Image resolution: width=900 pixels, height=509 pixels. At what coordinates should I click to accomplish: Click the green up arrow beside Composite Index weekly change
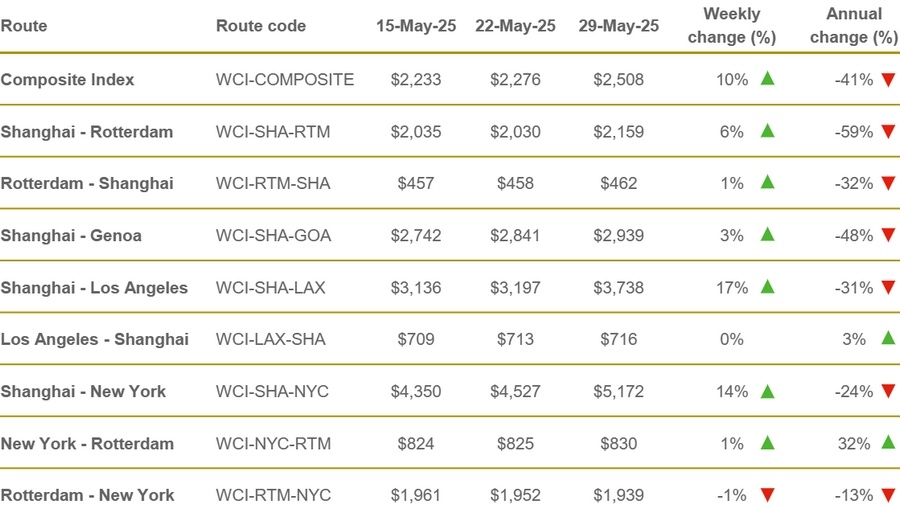point(767,79)
